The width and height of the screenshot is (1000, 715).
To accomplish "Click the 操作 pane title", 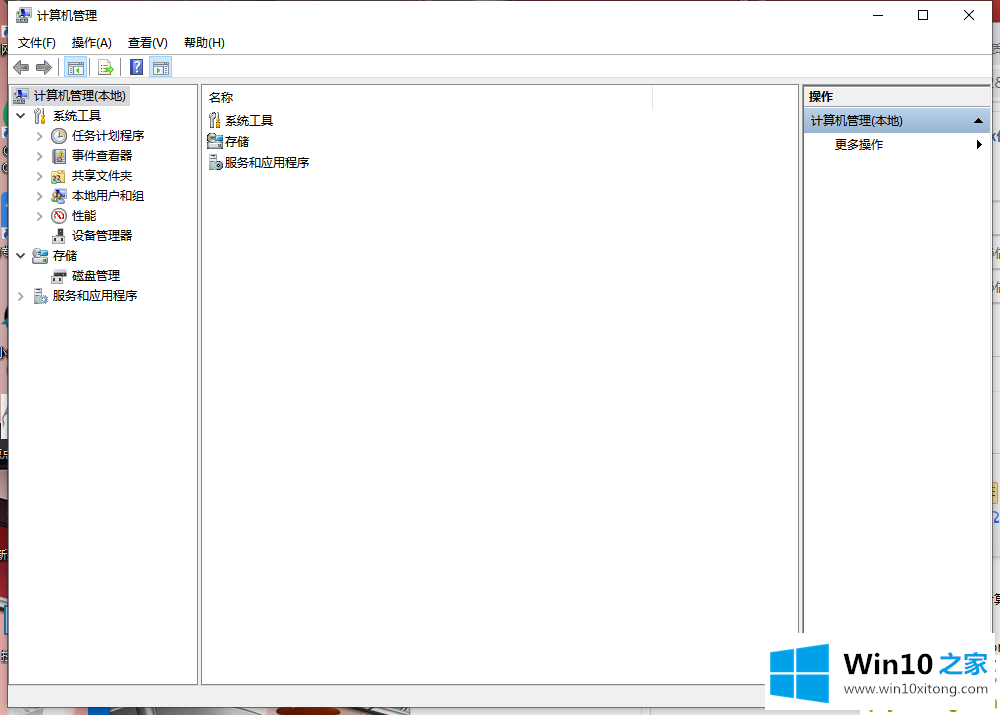I will (821, 97).
